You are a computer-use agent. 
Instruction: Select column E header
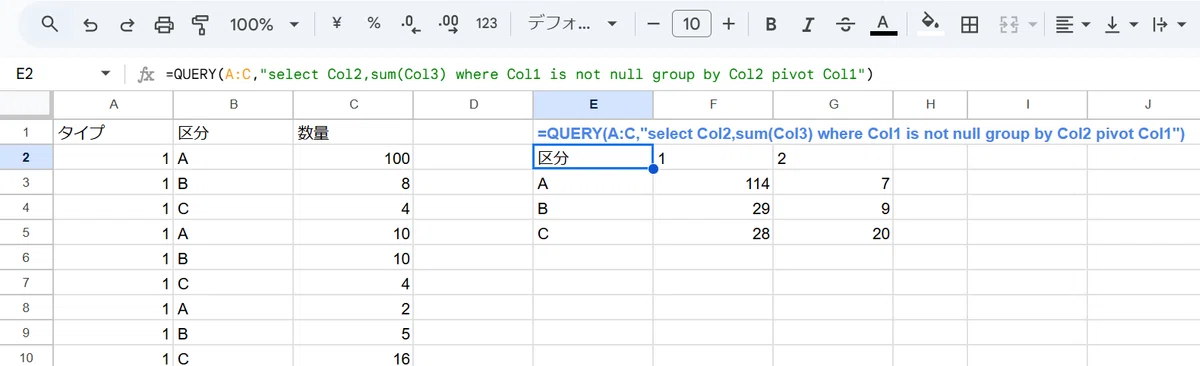593,105
